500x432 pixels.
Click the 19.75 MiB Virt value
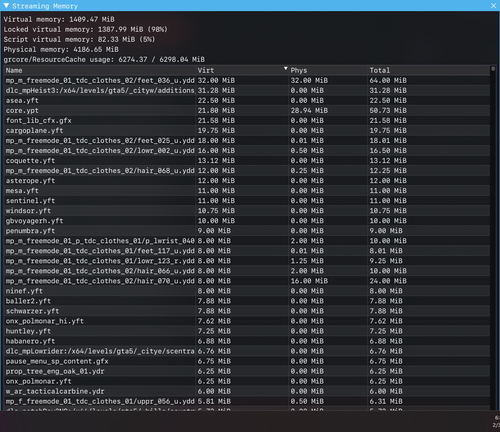[216, 130]
